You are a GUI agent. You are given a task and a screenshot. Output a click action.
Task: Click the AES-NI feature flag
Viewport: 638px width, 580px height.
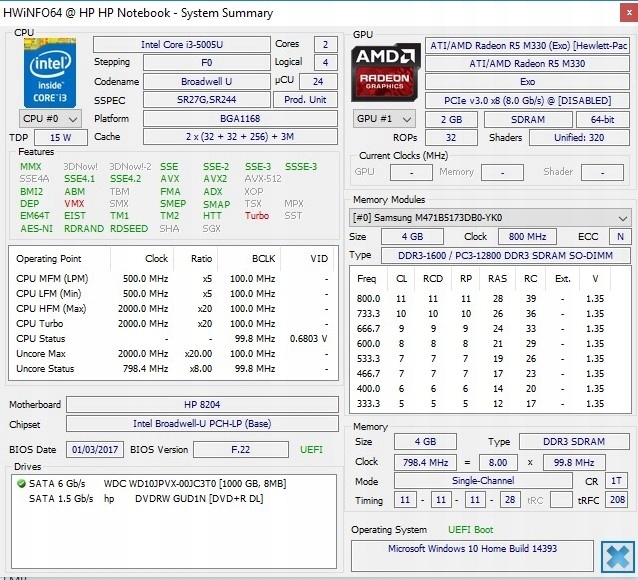point(37,229)
